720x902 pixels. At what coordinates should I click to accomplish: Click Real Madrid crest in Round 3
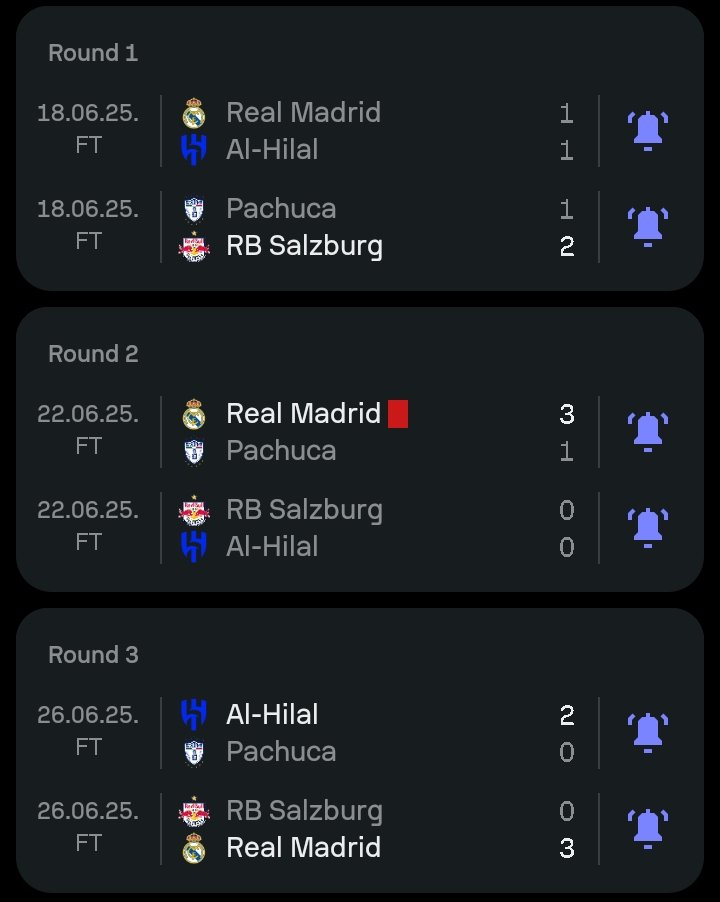(x=194, y=848)
